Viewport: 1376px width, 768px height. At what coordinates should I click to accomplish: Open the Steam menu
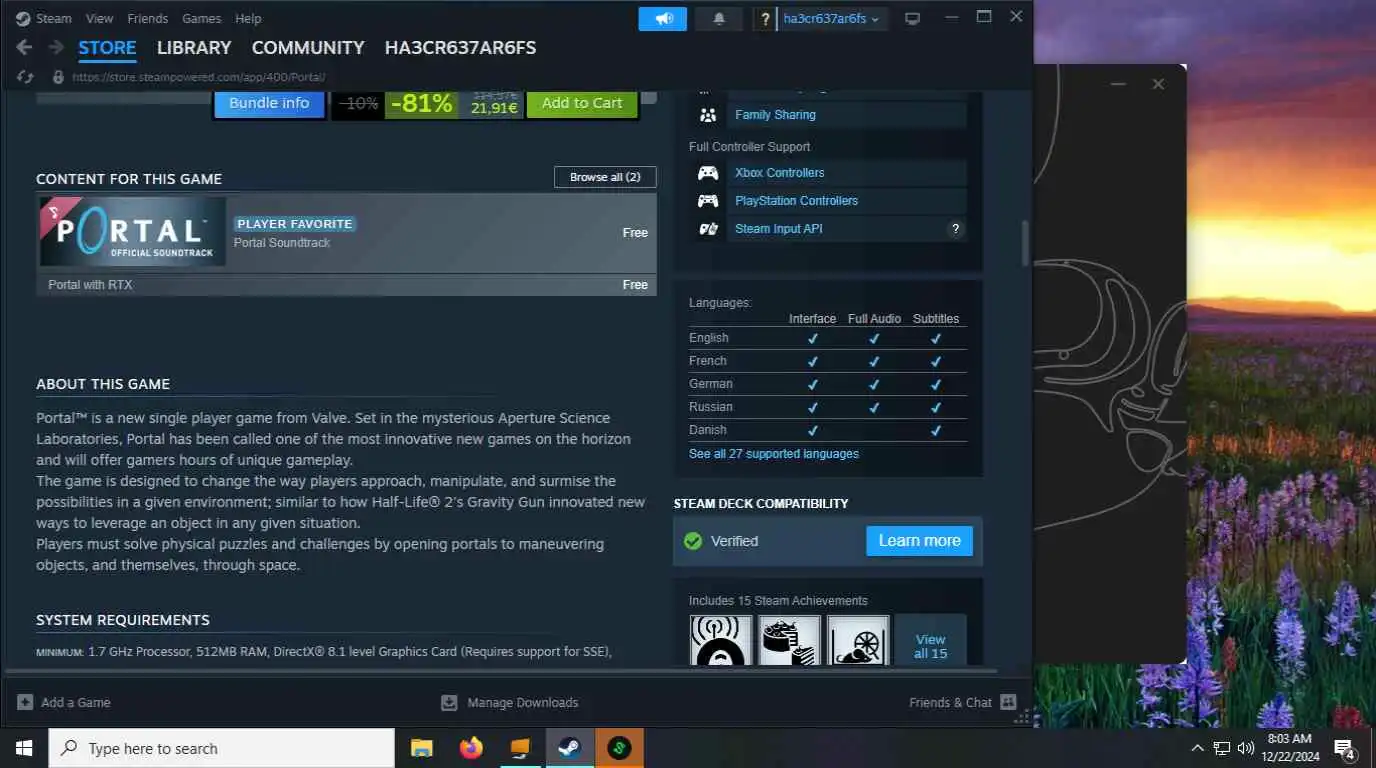pyautogui.click(x=54, y=18)
